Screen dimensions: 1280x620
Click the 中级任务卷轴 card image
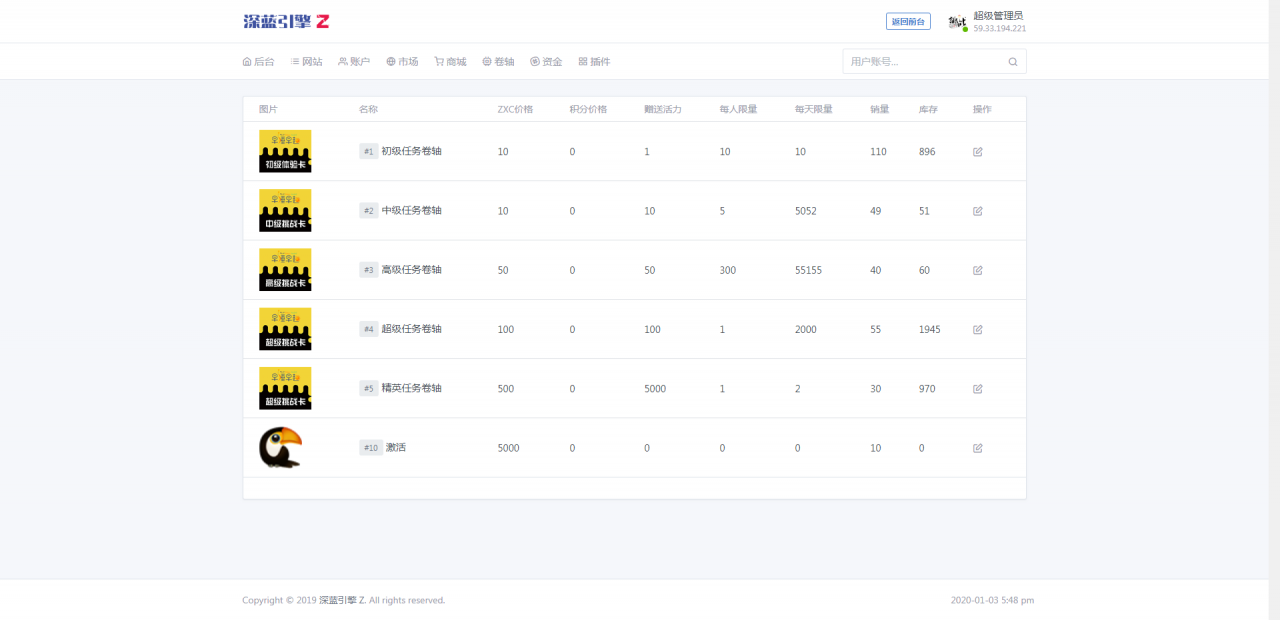coord(284,210)
